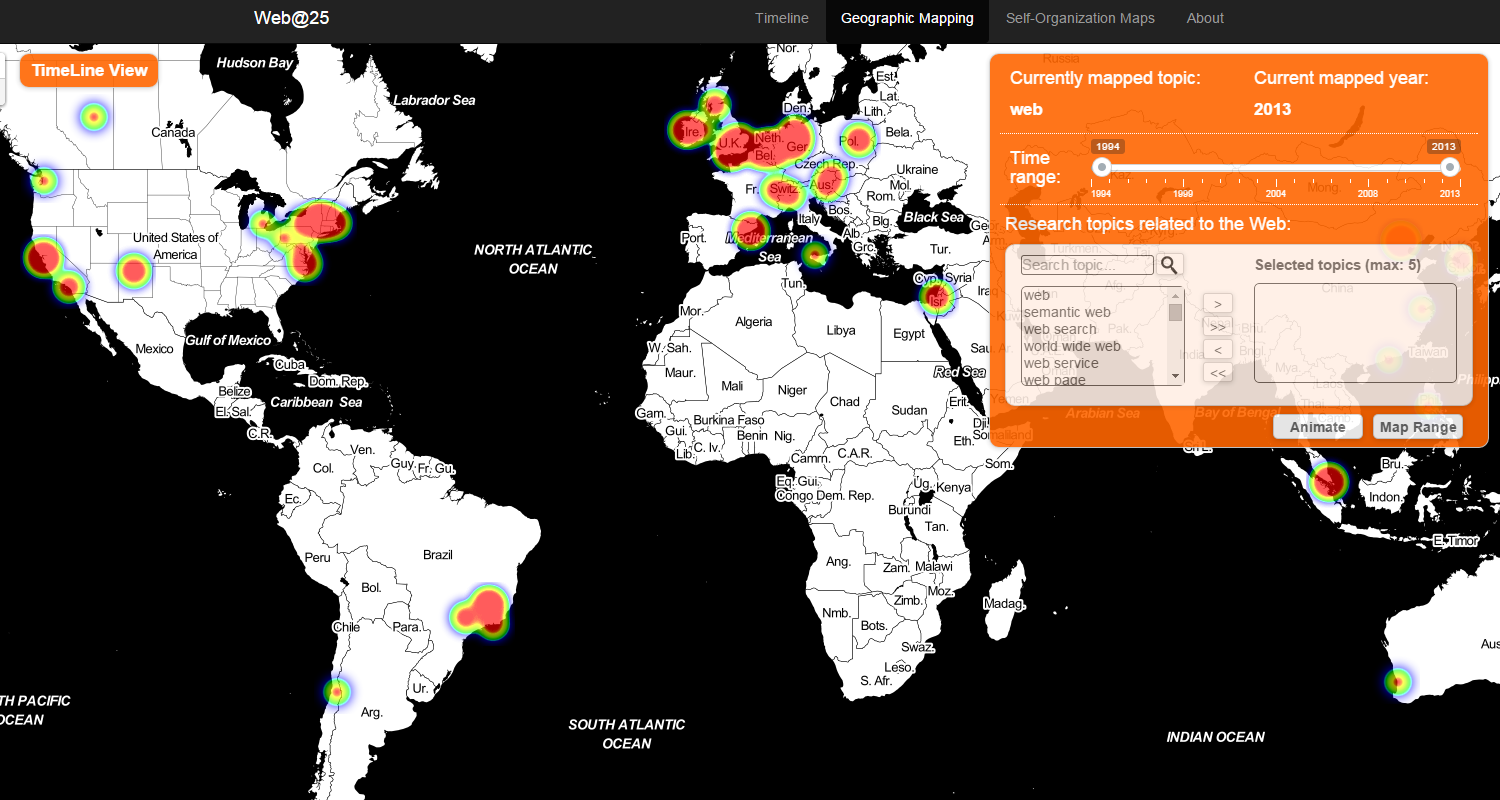Click the orange TimeLine View button

point(89,70)
